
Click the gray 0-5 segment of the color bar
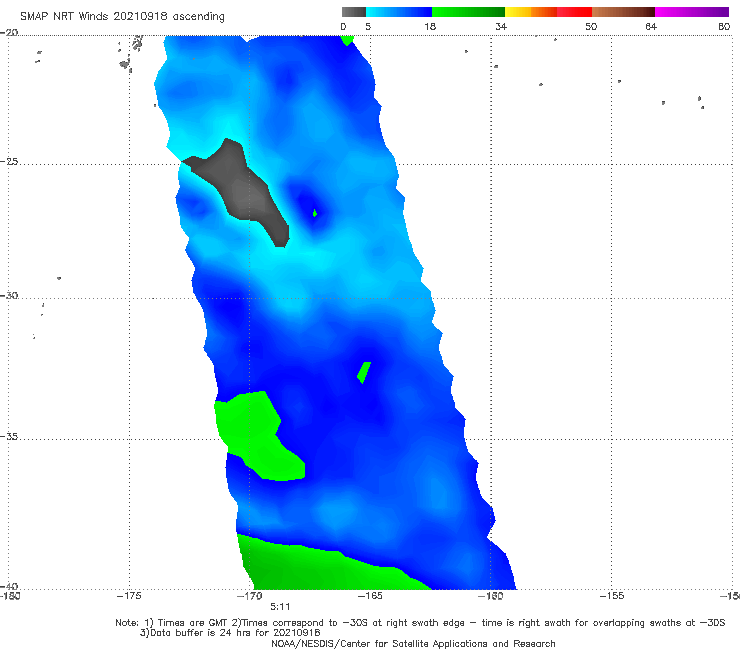click(x=353, y=12)
